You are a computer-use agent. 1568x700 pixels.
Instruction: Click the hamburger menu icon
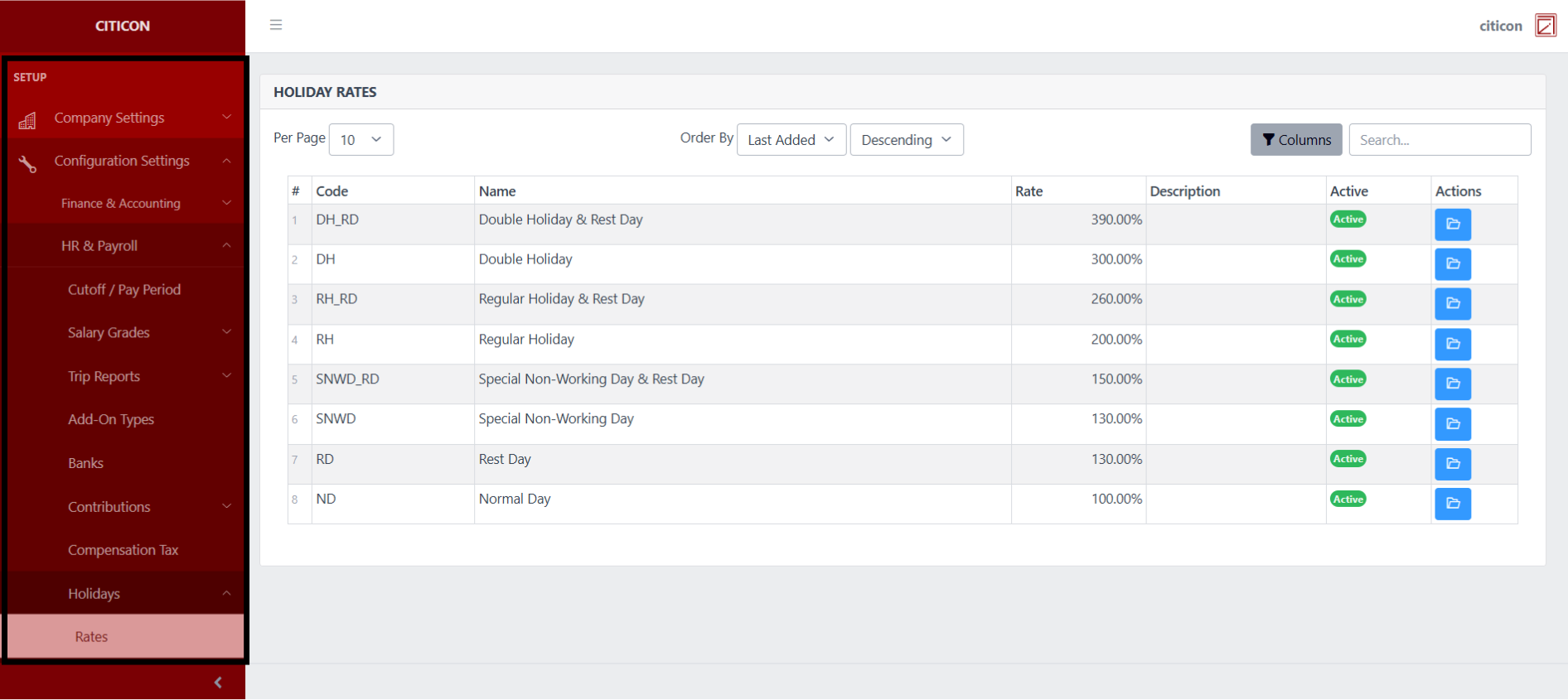click(276, 25)
